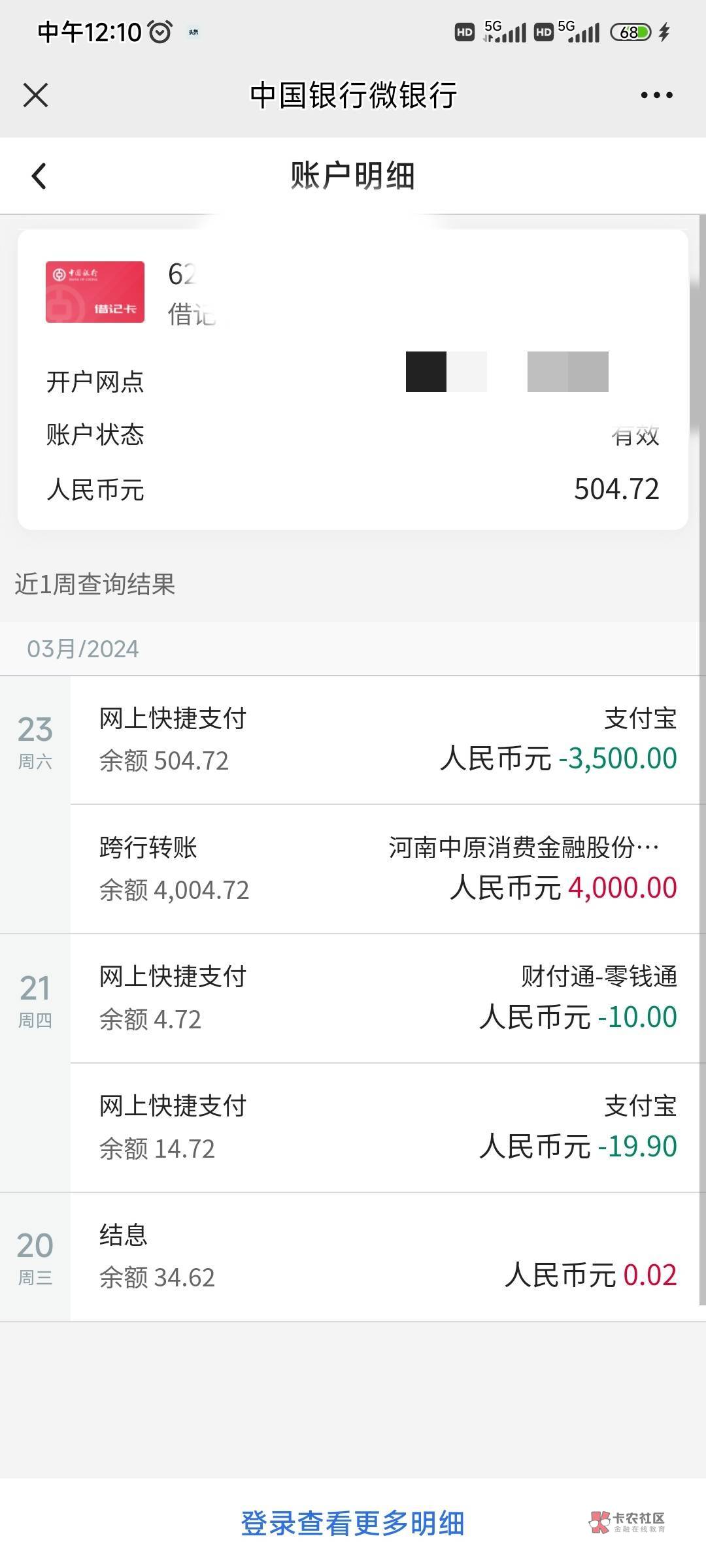
Task: Select the 财付通-零钱通 -10.00 transaction
Action: click(x=386, y=998)
